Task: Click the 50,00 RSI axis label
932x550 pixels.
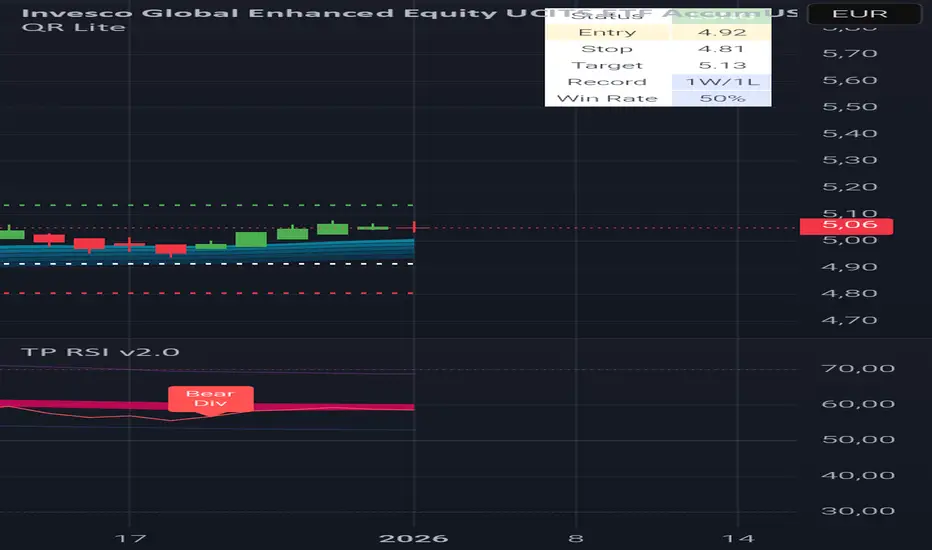Action: pyautogui.click(x=858, y=440)
